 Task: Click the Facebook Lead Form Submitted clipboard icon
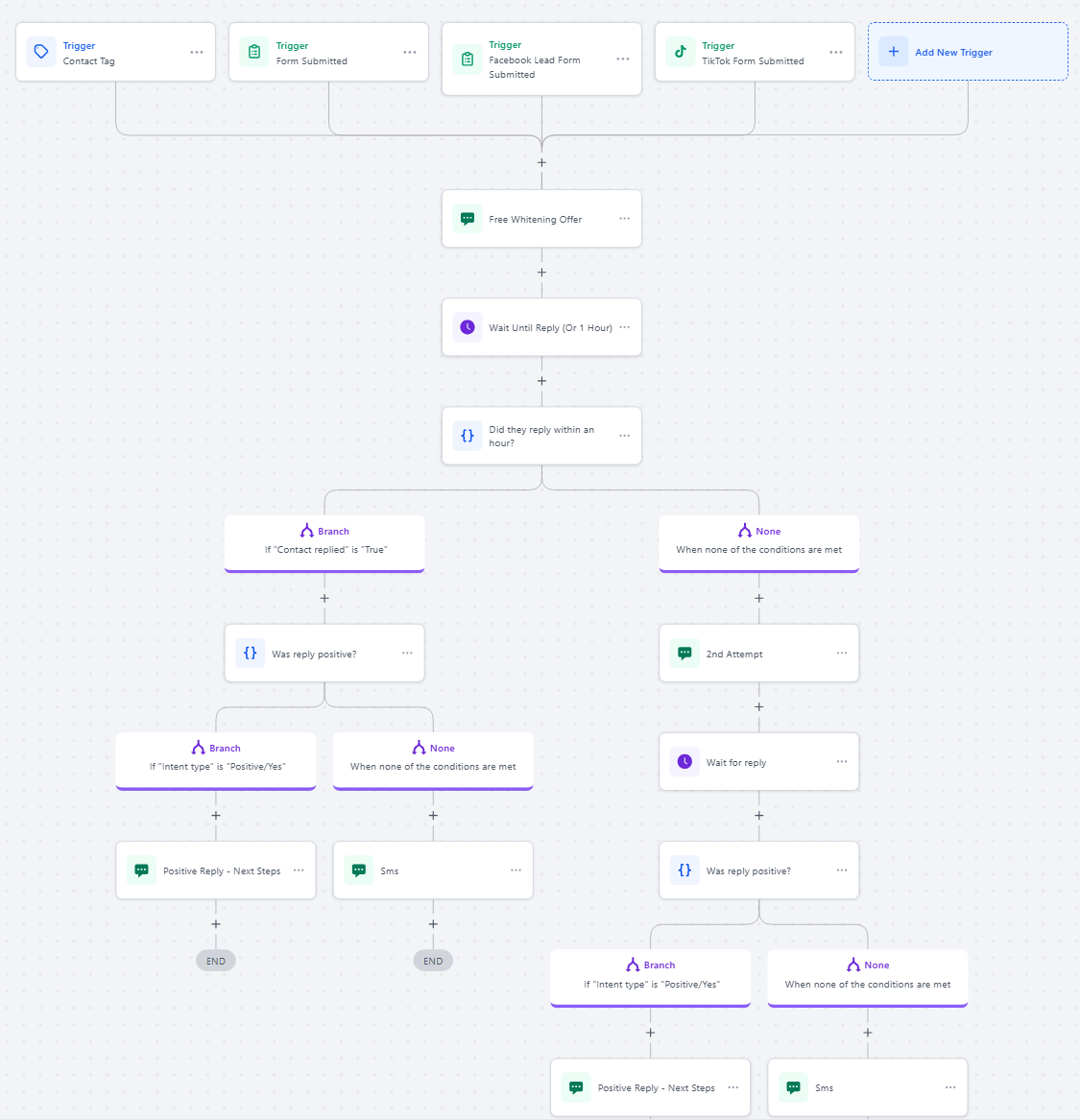[468, 60]
